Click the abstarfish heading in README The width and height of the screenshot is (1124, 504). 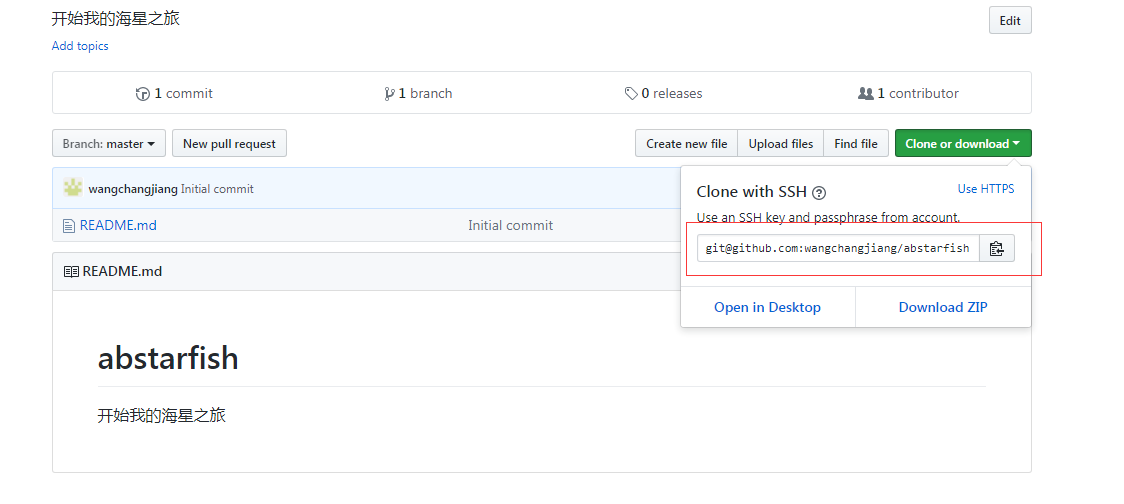click(x=168, y=358)
